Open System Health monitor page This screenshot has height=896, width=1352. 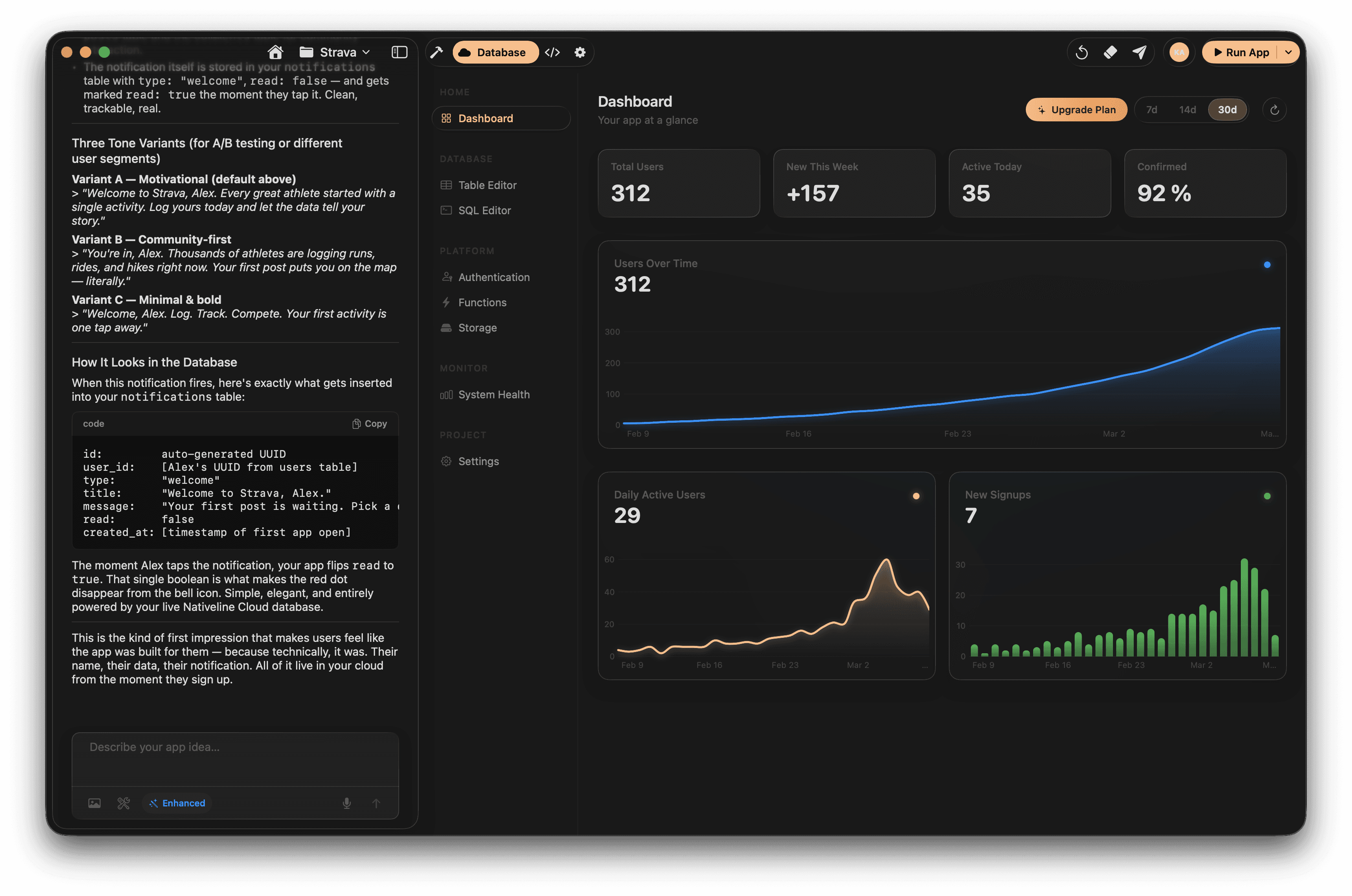click(494, 394)
